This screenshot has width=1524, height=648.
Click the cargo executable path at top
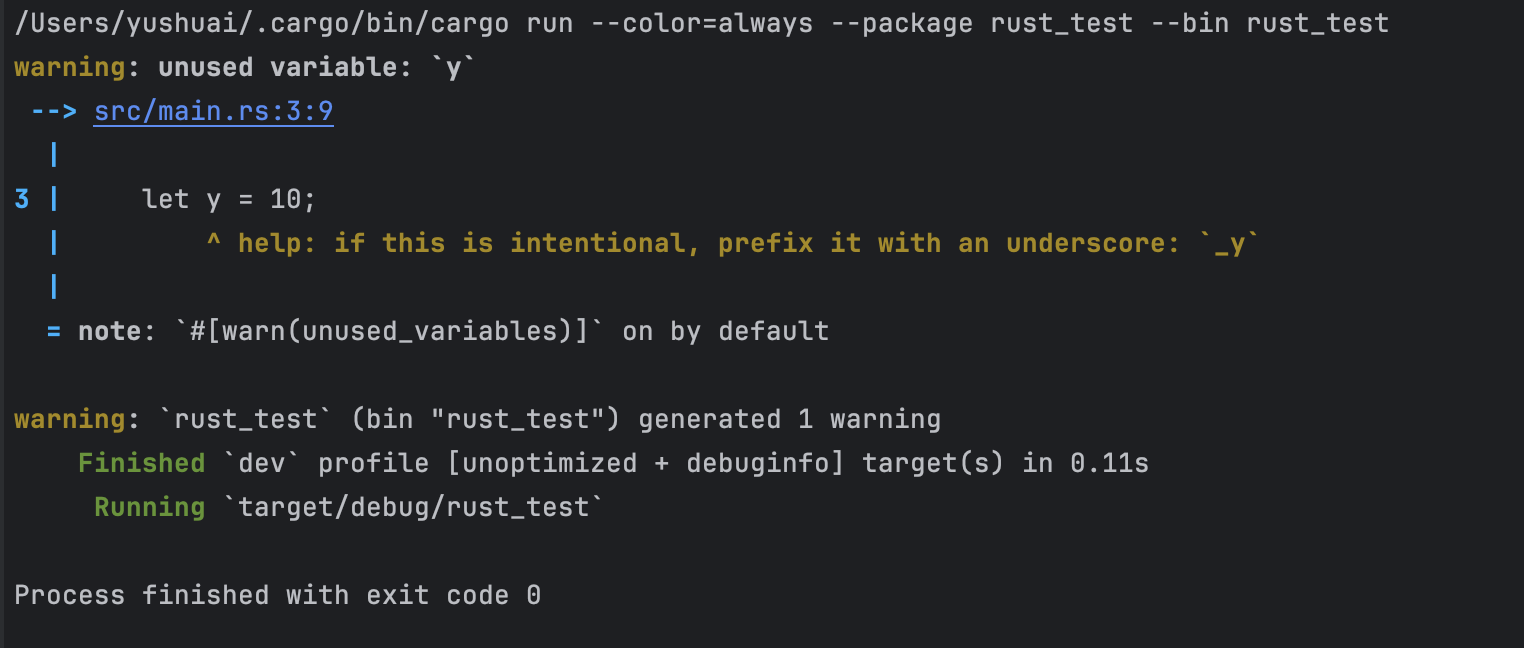coord(261,23)
